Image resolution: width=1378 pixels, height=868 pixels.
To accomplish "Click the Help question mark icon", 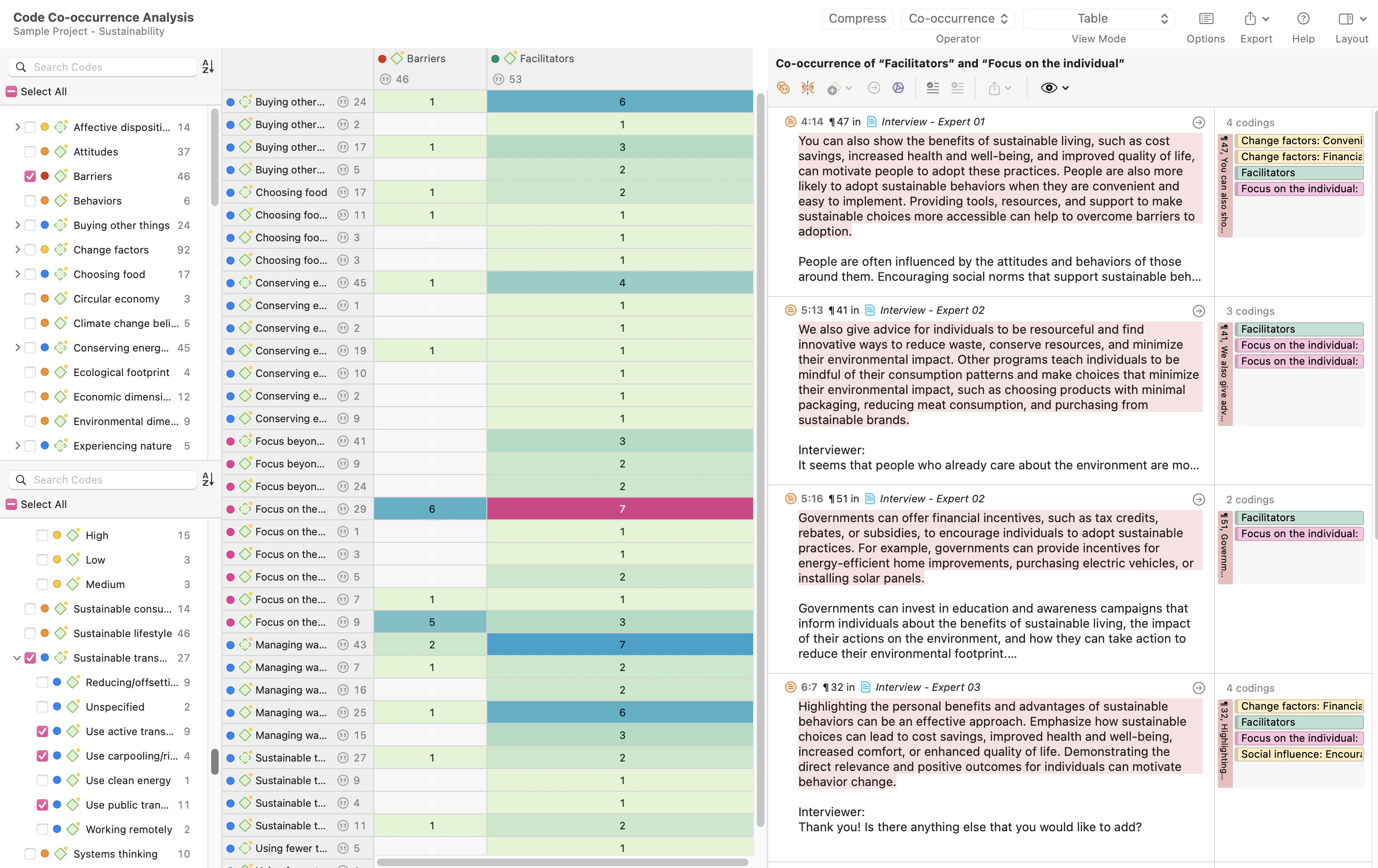I will pyautogui.click(x=1303, y=19).
